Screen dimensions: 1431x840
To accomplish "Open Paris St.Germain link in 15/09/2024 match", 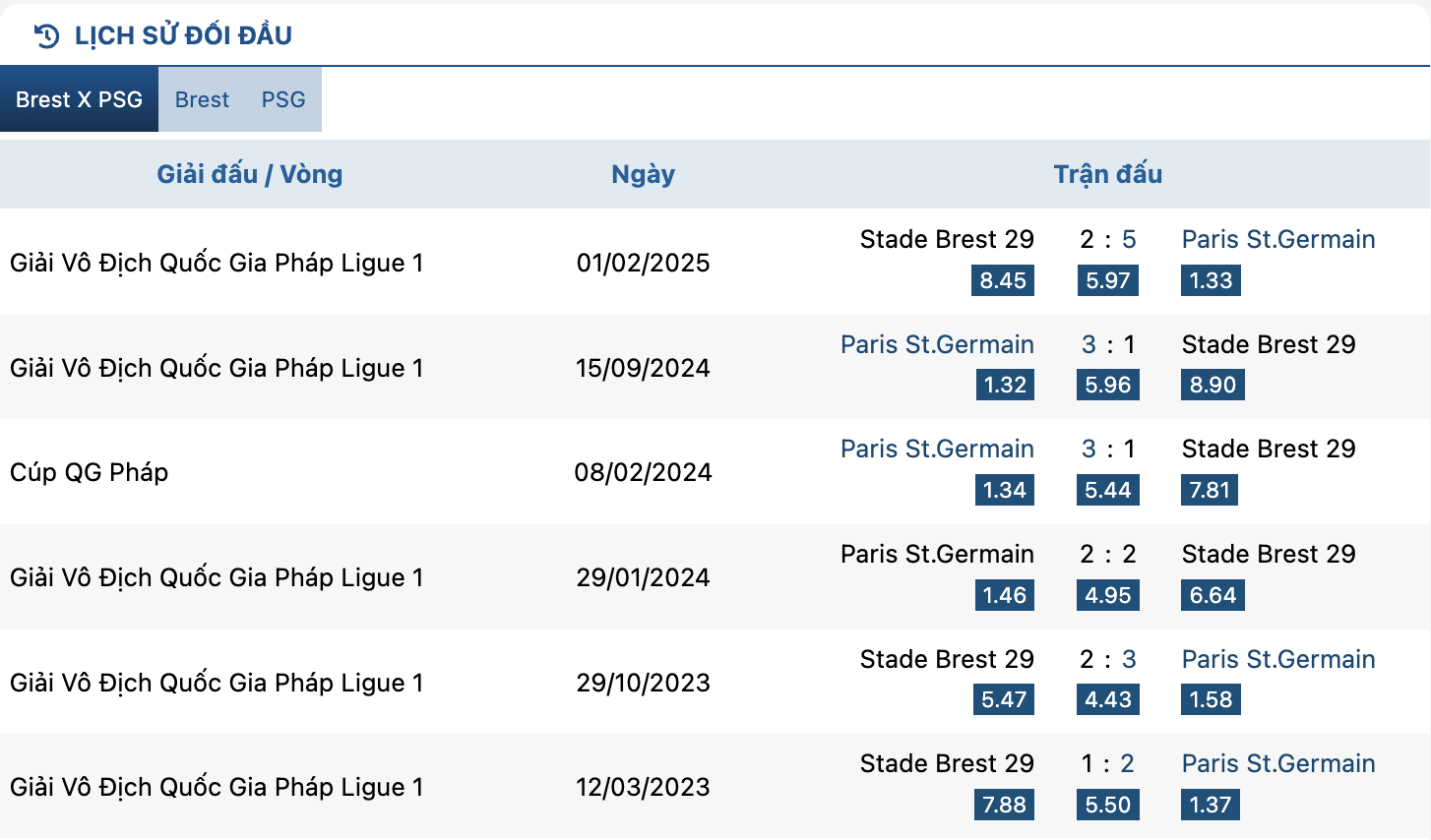I will point(937,344).
